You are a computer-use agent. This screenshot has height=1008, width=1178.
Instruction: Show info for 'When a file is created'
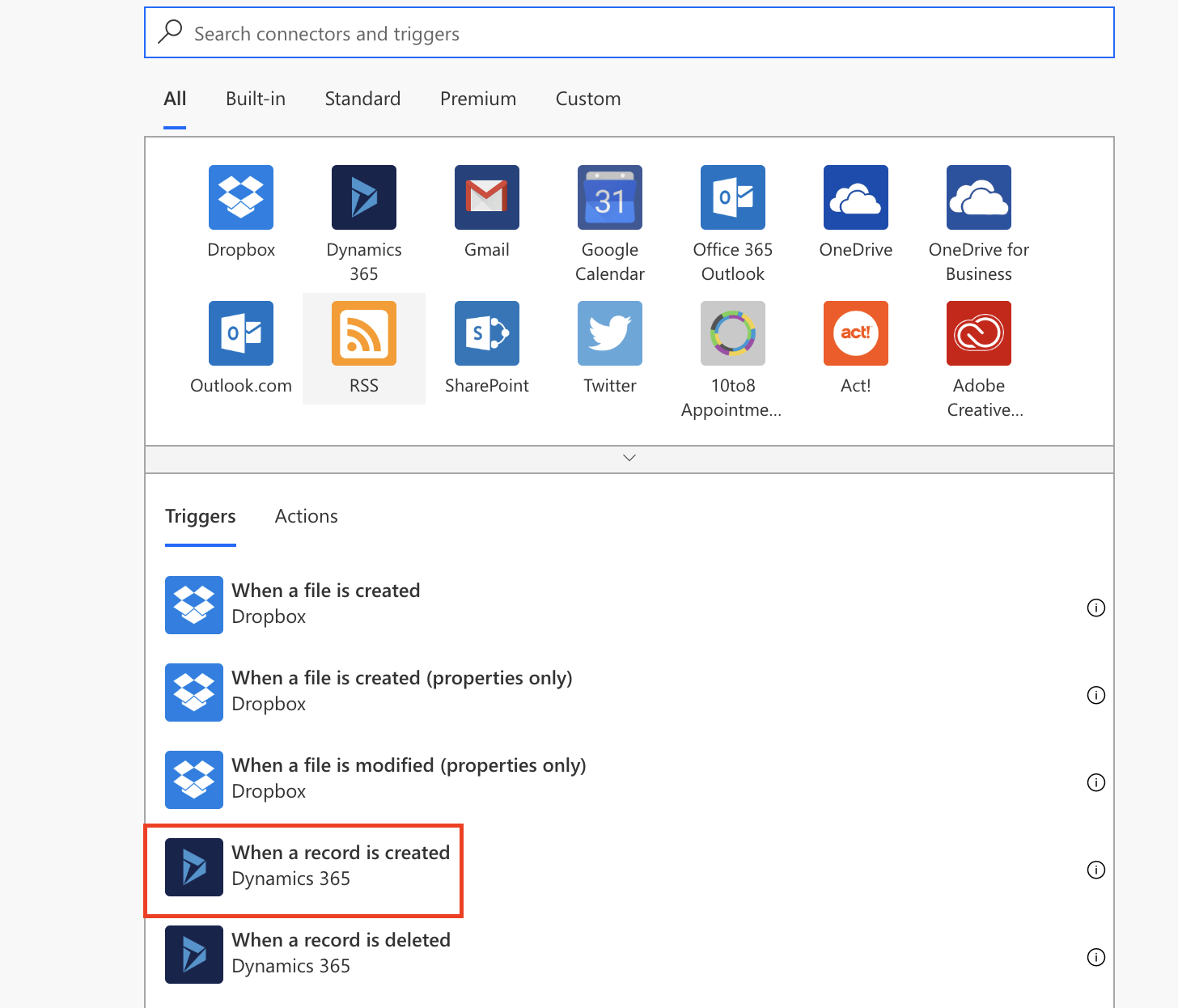click(x=1095, y=608)
